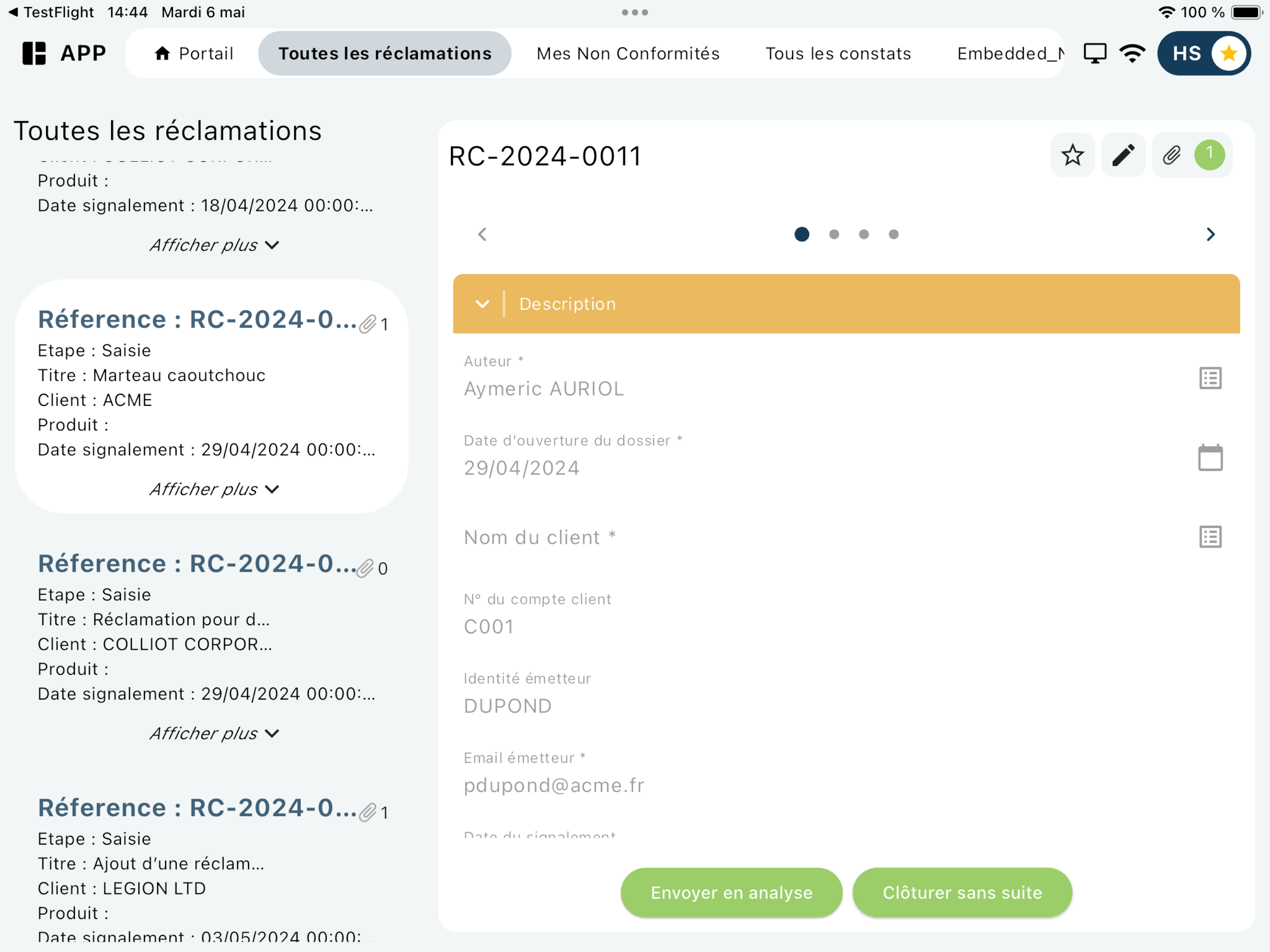This screenshot has height=952, width=1270.
Task: Expand Afficher plus on COLLIOT CORPOR card
Action: click(x=214, y=733)
